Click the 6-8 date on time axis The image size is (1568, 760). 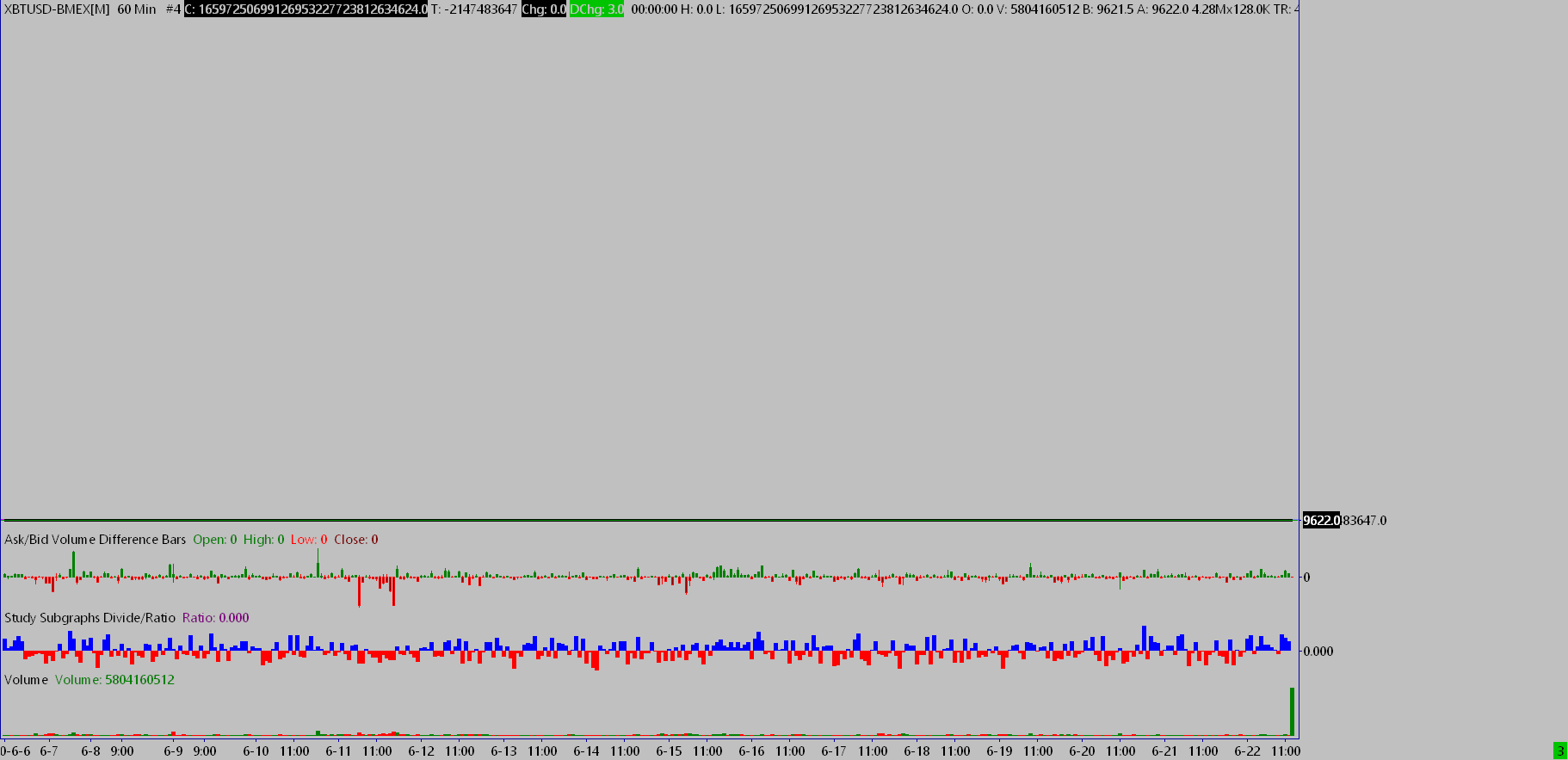[x=90, y=751]
